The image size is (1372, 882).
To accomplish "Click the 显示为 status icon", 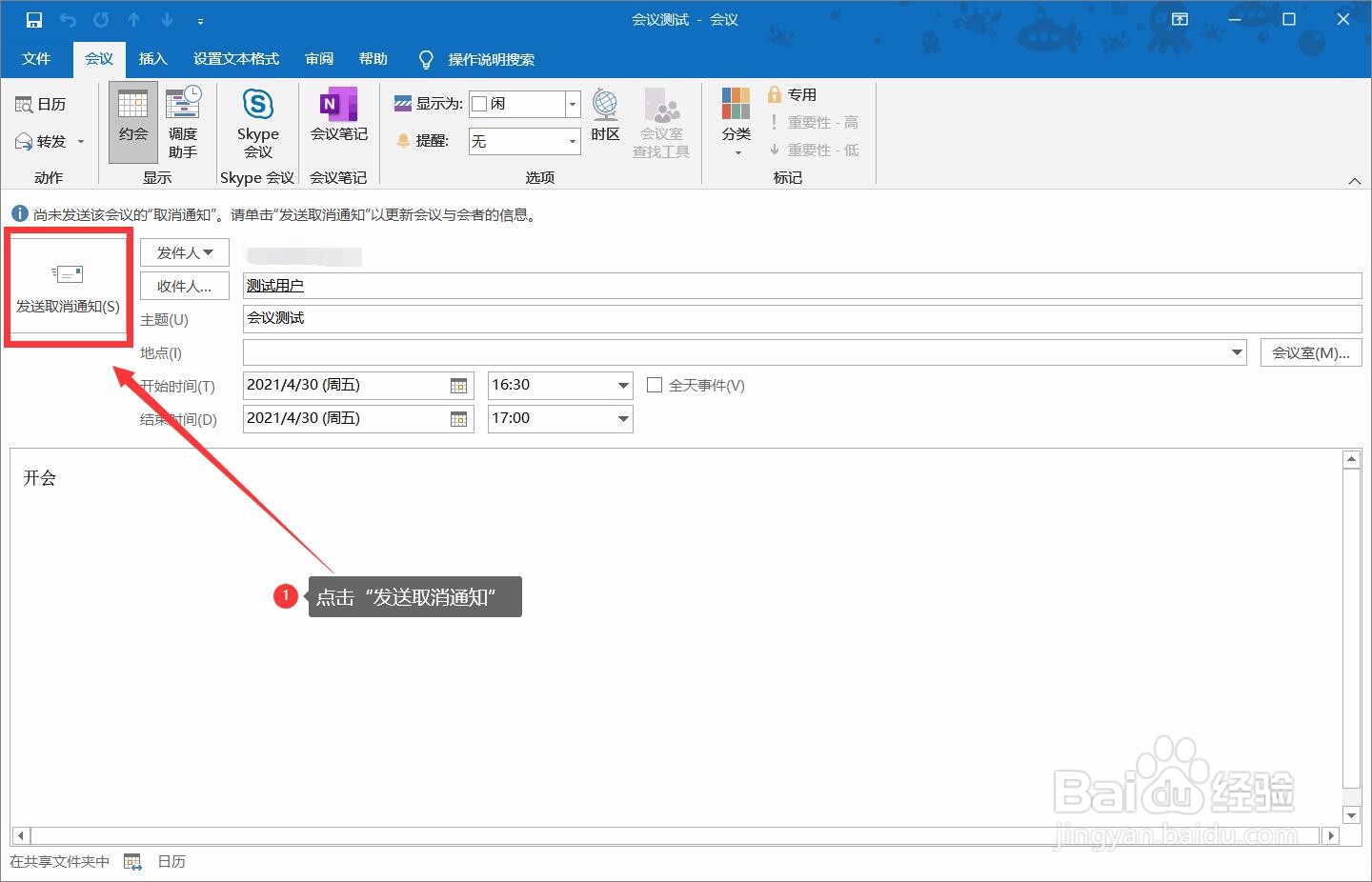I will coord(403,104).
